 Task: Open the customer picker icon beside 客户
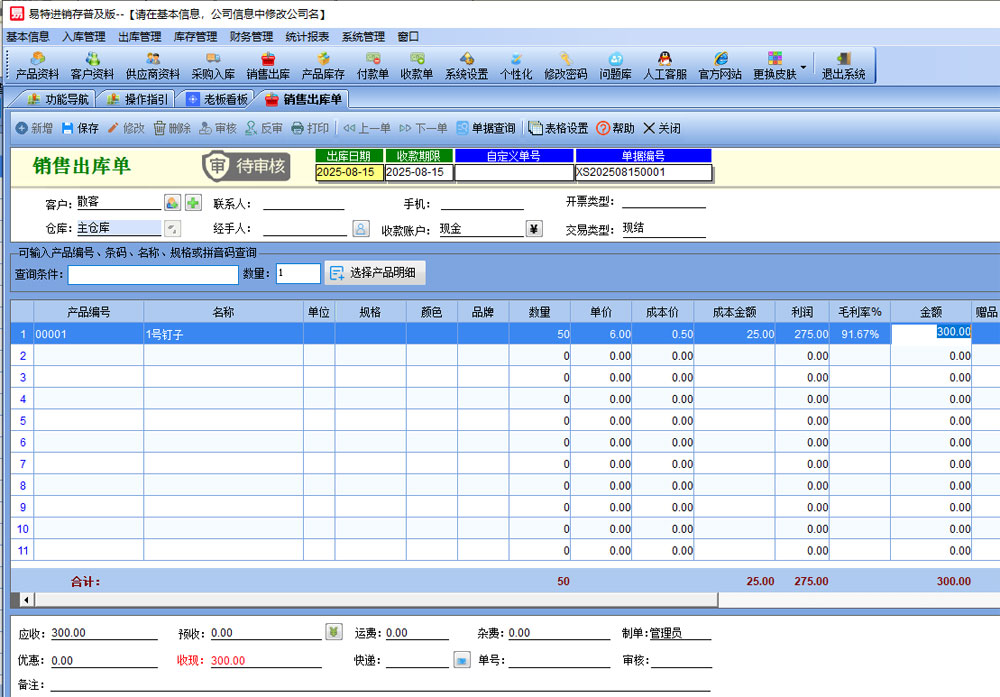coord(172,203)
